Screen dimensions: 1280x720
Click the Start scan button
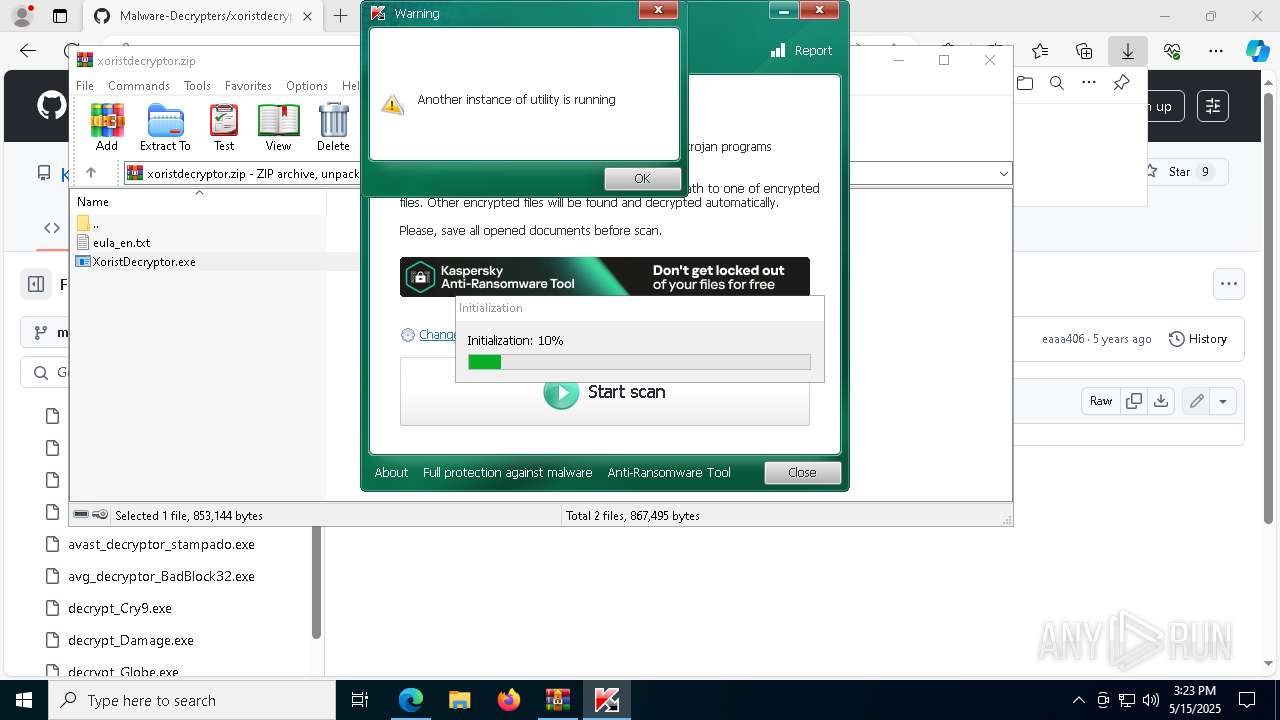(605, 392)
